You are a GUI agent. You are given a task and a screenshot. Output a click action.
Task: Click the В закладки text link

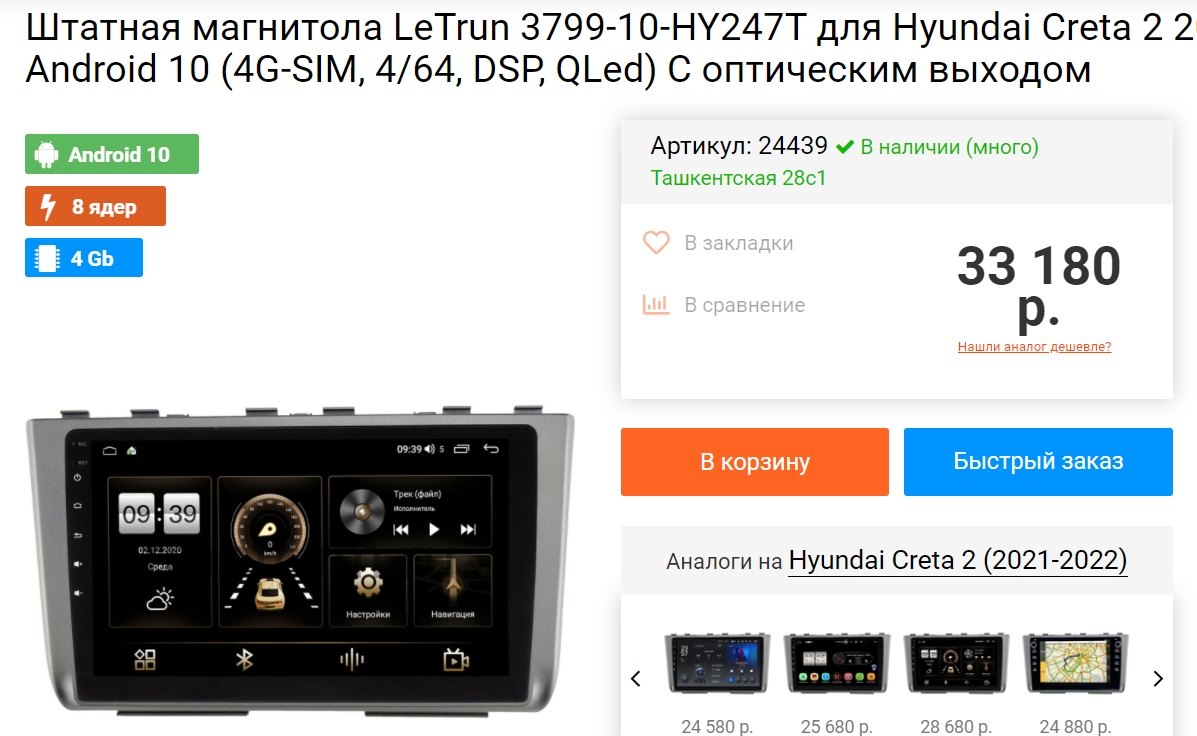(x=739, y=243)
